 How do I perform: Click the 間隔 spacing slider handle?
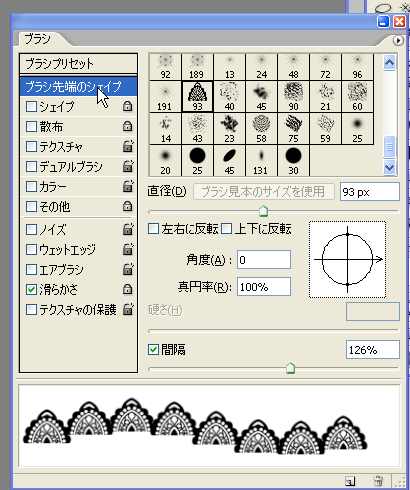pos(291,368)
